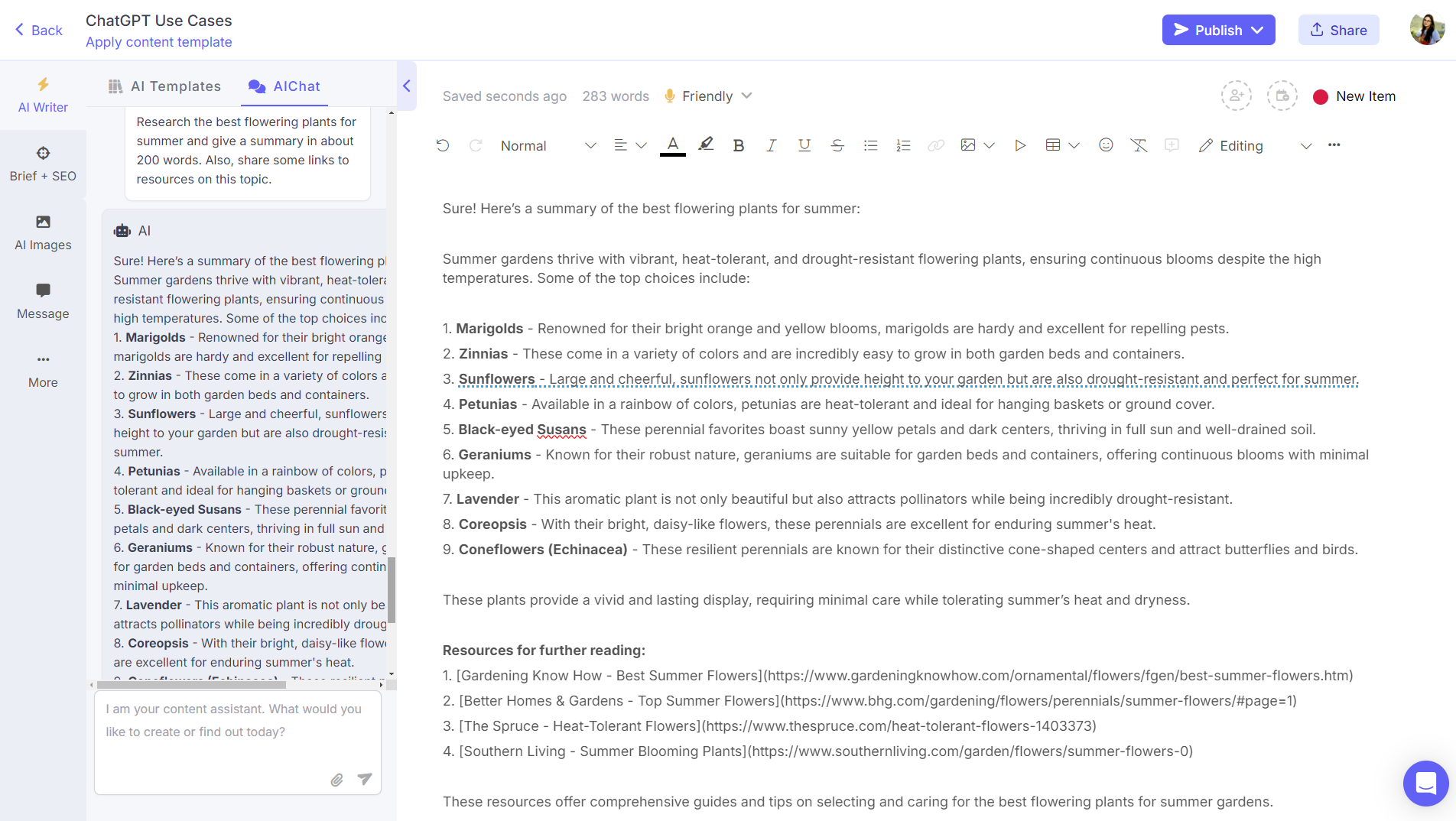The height and width of the screenshot is (821, 1456).
Task: Insert an emoji into the document
Action: [1106, 144]
